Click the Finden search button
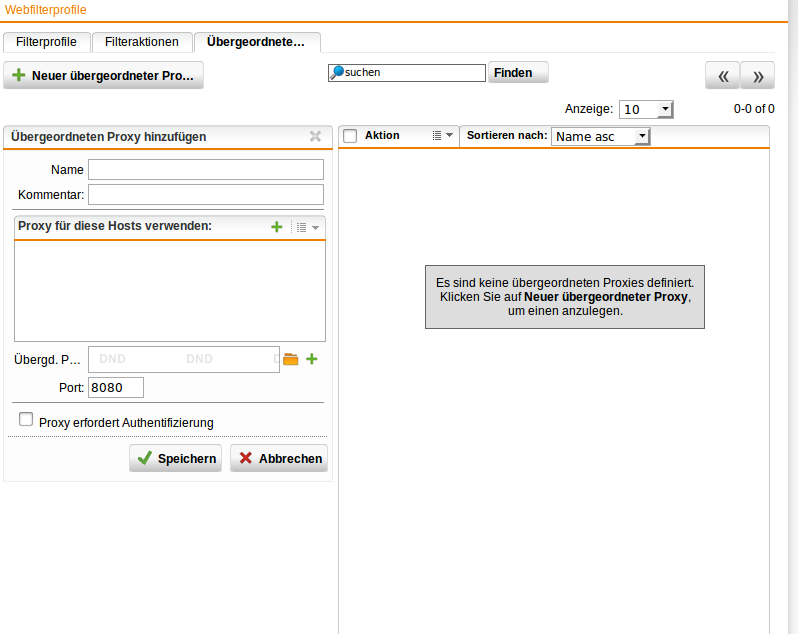Image resolution: width=798 pixels, height=634 pixels. point(518,72)
